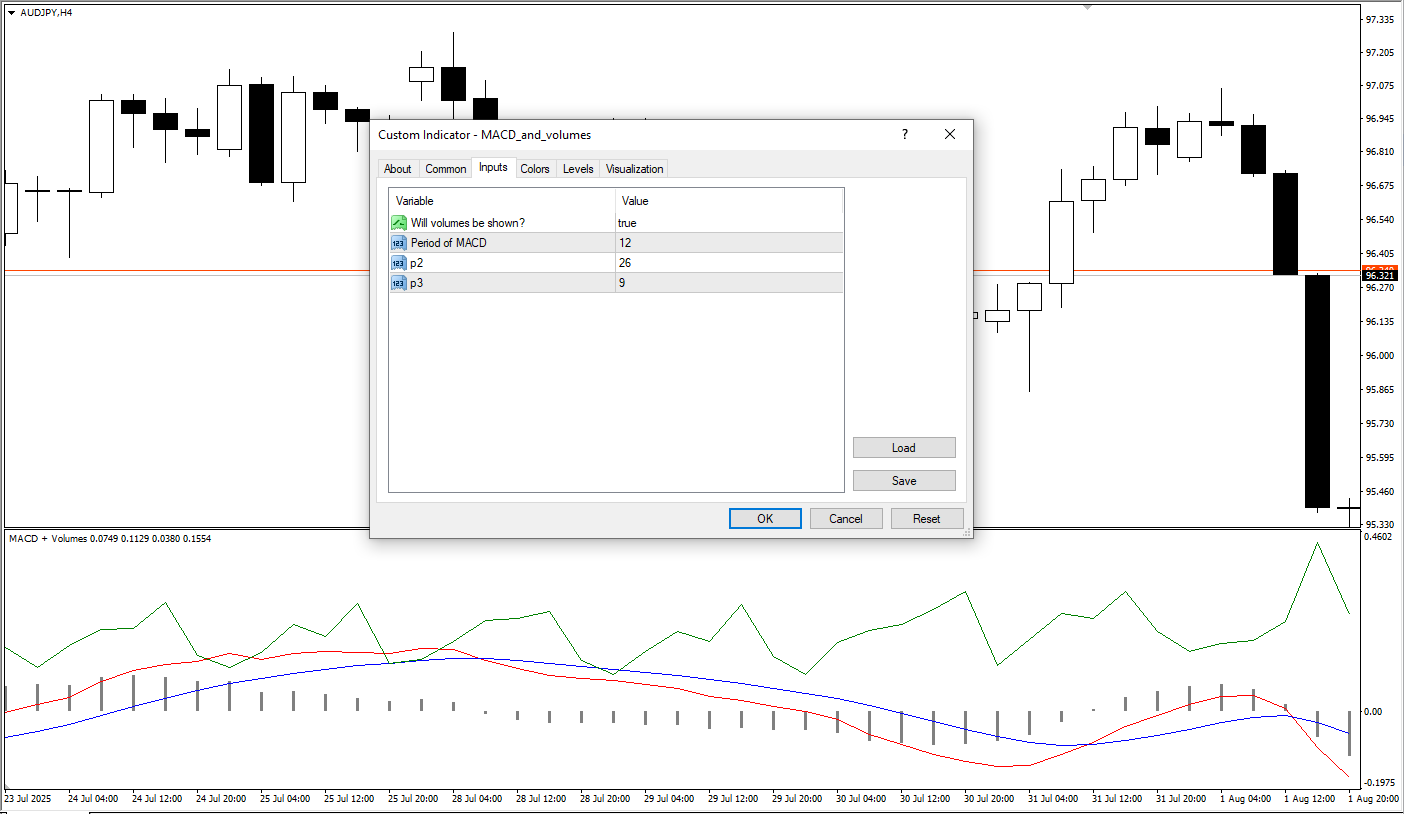Click the '28 Jul 04:00' time axis label
Image resolution: width=1404 pixels, height=814 pixels.
click(477, 799)
